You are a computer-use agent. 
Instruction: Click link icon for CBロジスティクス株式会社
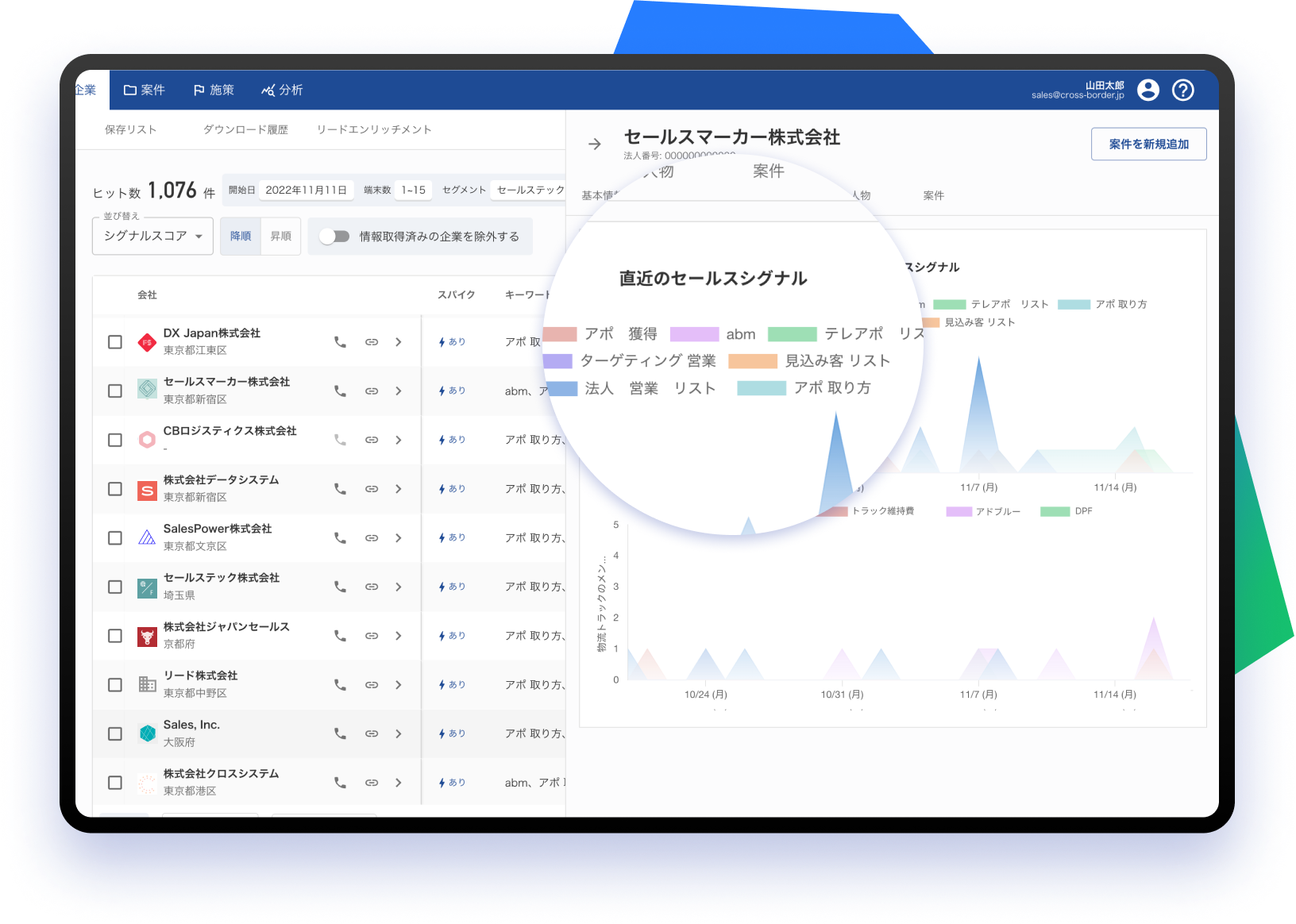(372, 440)
